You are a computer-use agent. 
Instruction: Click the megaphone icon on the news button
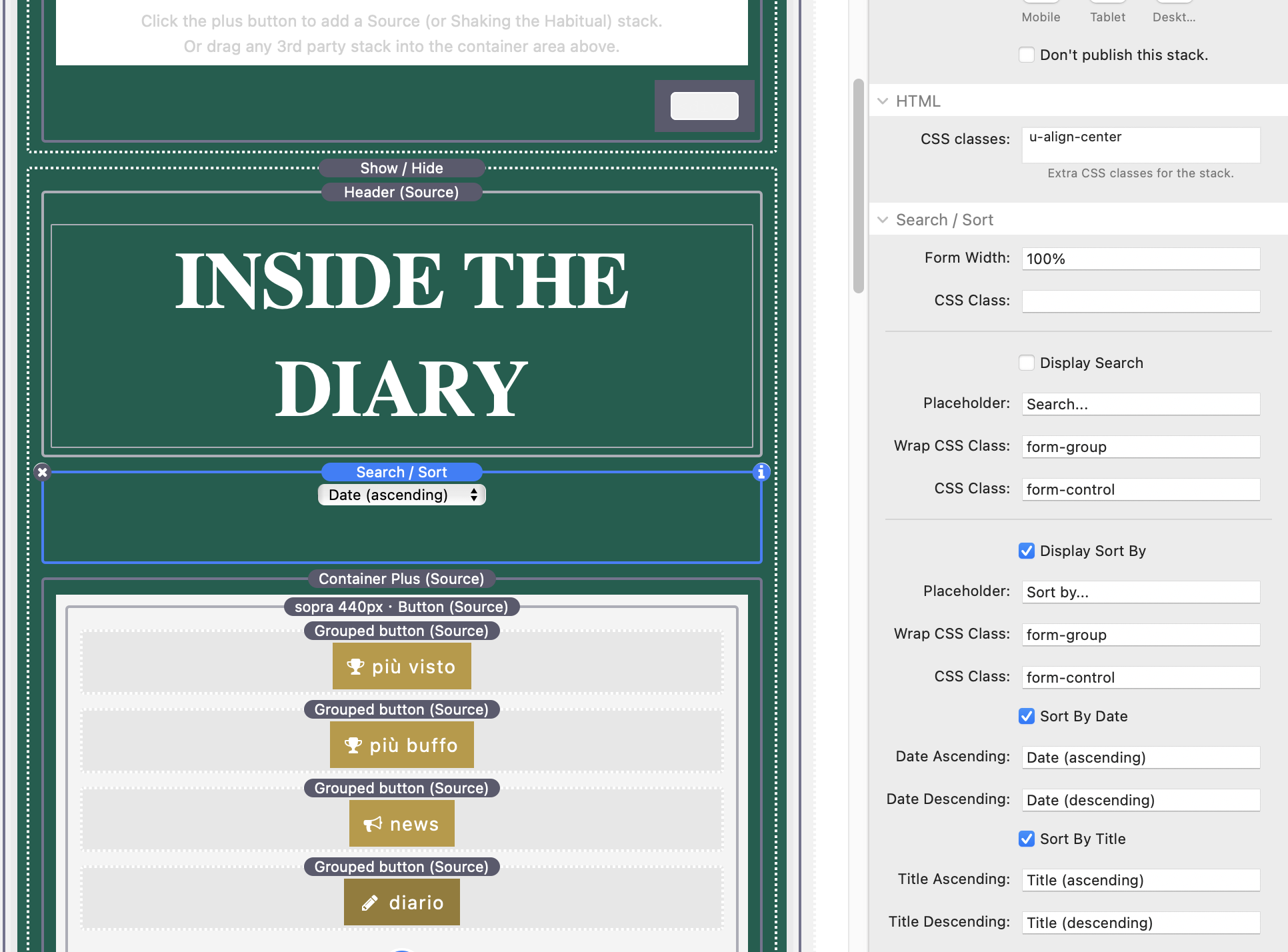pyautogui.click(x=373, y=824)
